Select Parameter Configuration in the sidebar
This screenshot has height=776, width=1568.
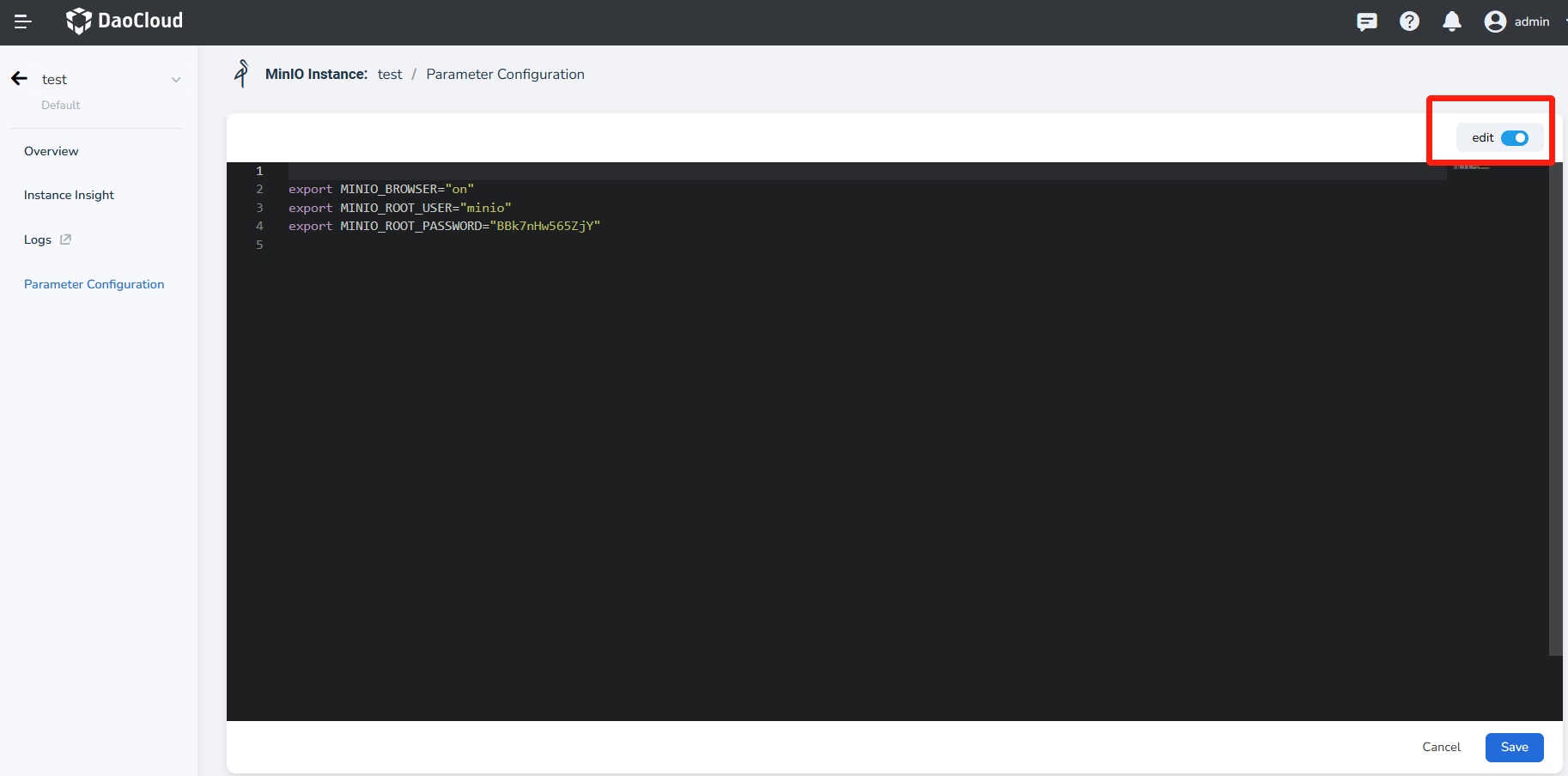tap(94, 284)
